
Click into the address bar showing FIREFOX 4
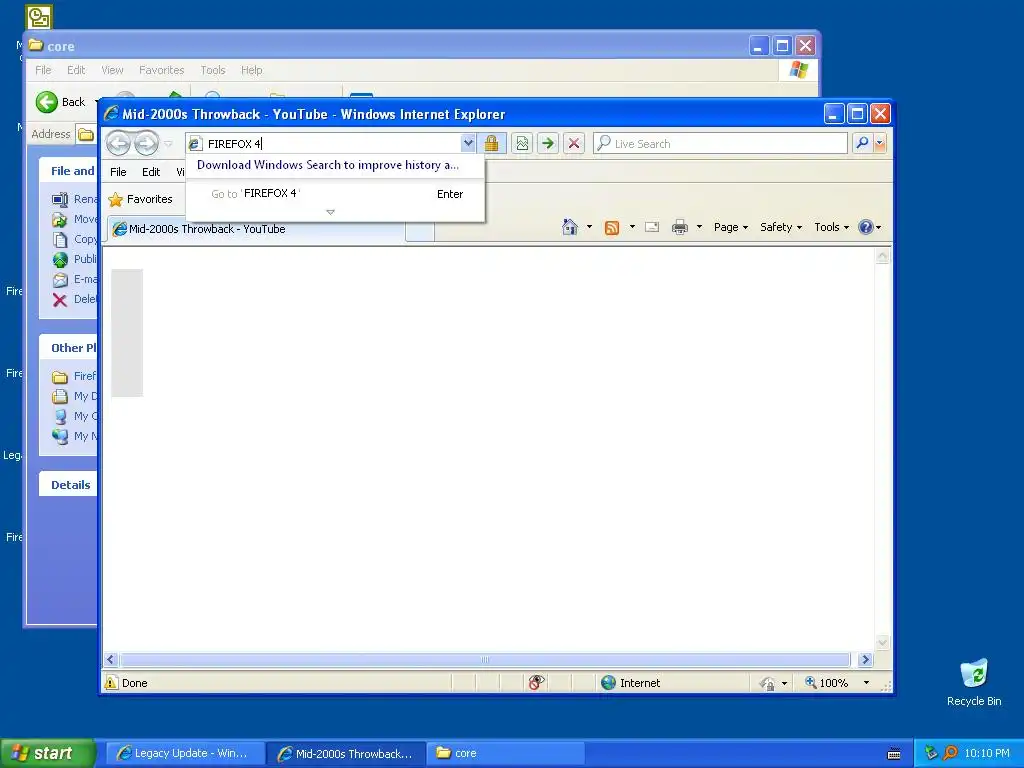coord(333,144)
